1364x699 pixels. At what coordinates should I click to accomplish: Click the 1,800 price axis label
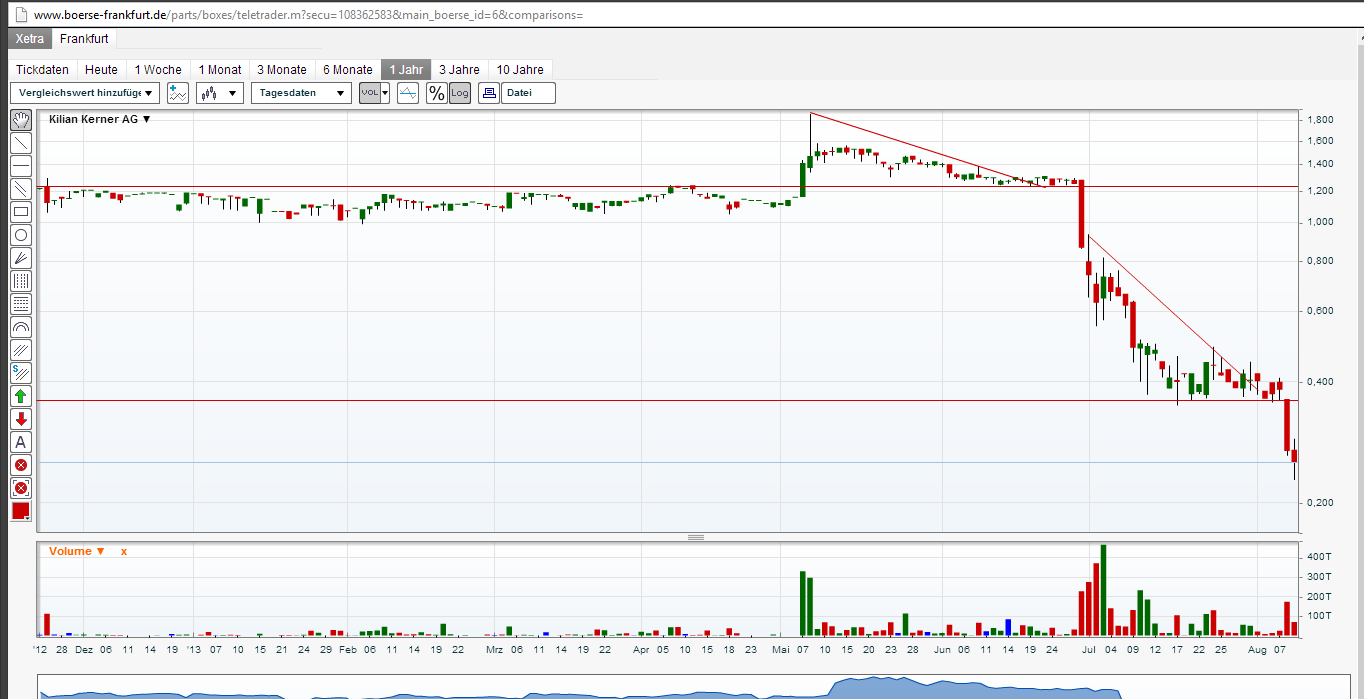(1320, 120)
